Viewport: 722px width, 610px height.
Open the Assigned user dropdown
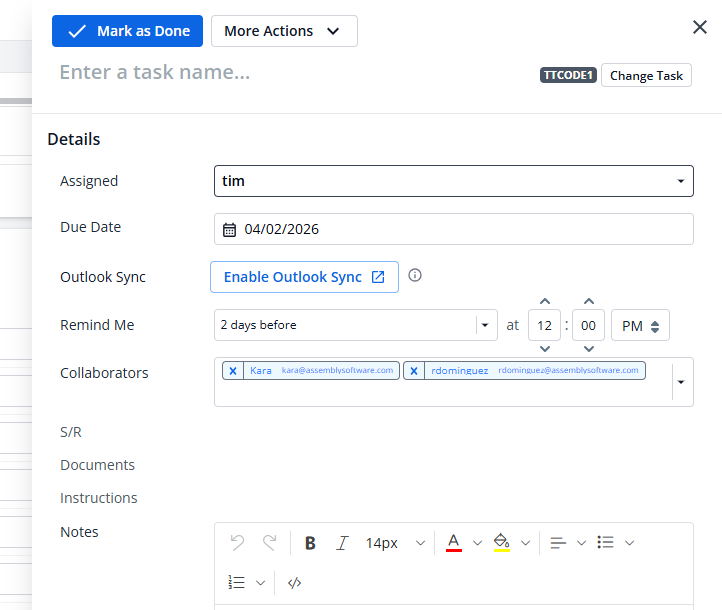[x=680, y=181]
